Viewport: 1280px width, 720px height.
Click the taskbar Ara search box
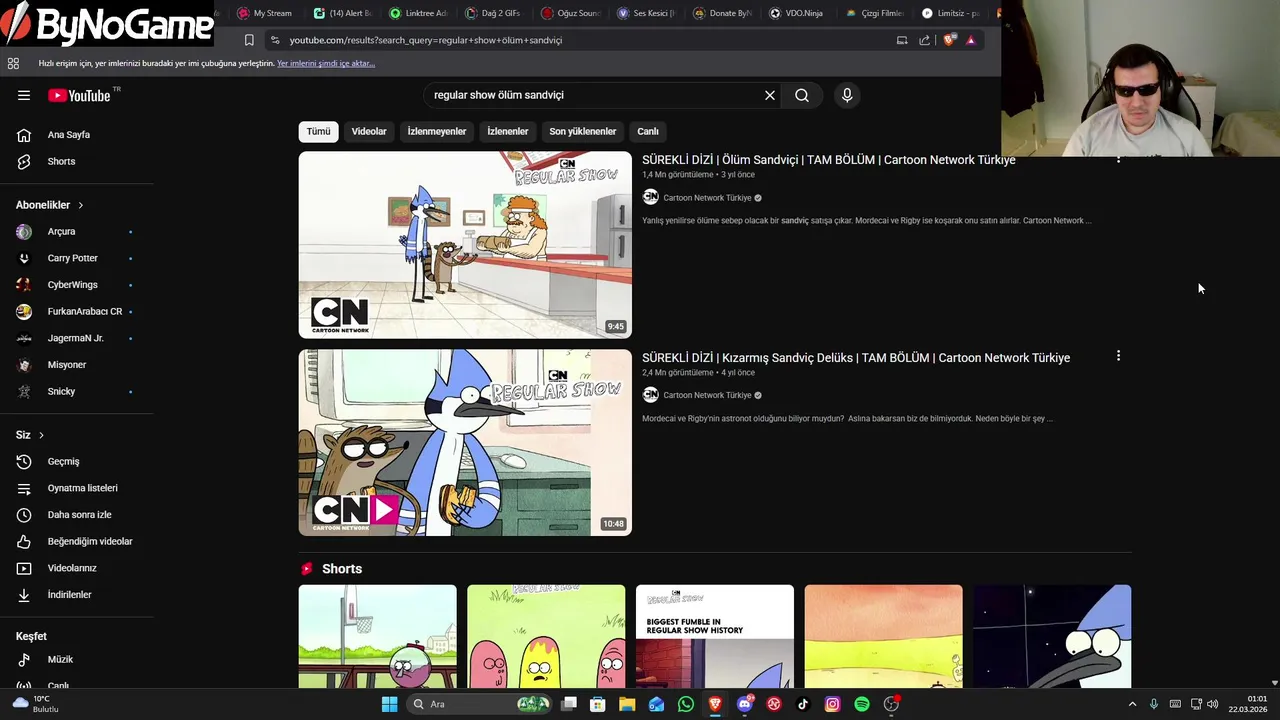click(x=481, y=704)
